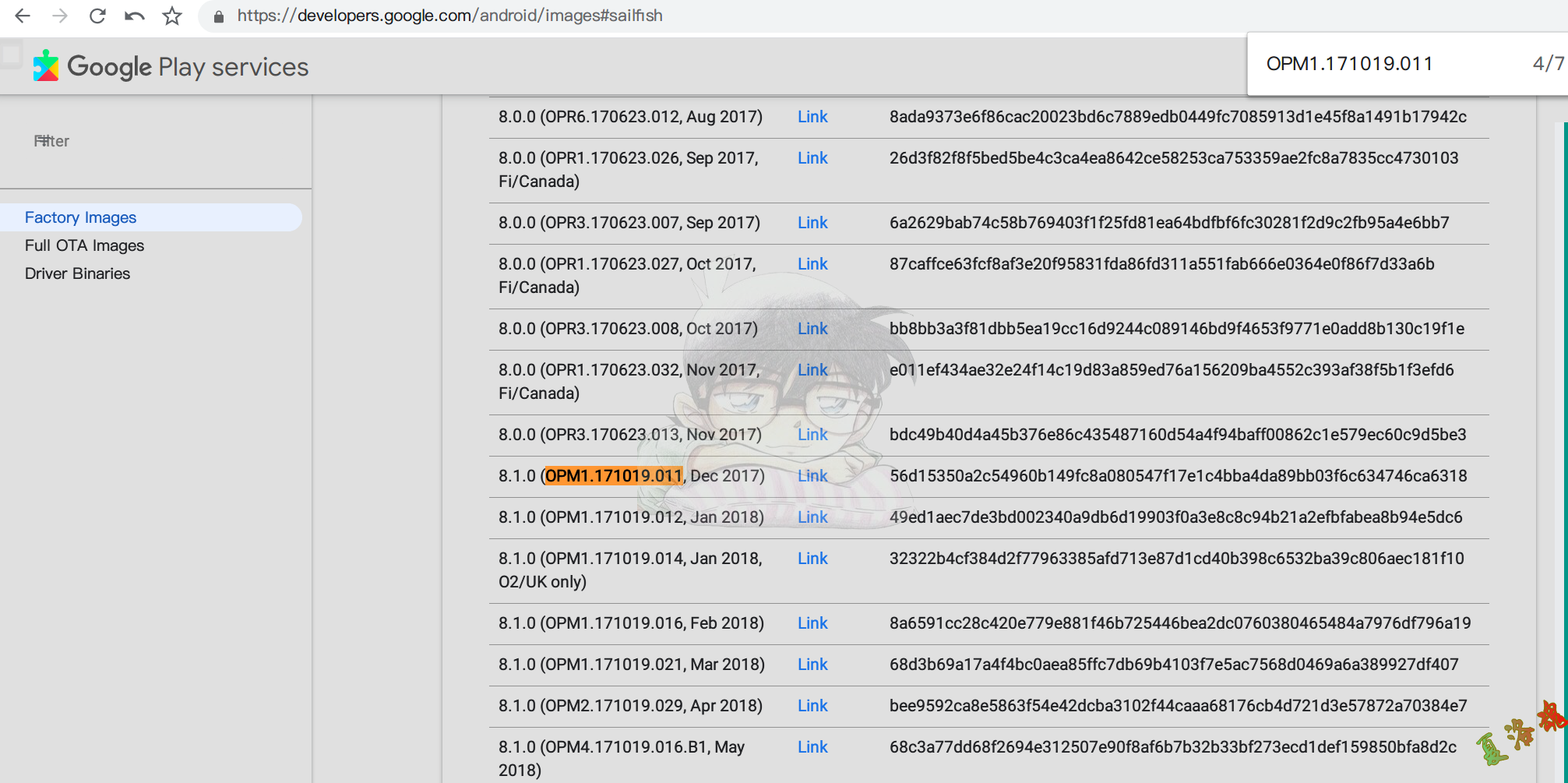Click Link for OPM2.171019.029 Apr 2018
The height and width of the screenshot is (783, 1568).
point(812,706)
